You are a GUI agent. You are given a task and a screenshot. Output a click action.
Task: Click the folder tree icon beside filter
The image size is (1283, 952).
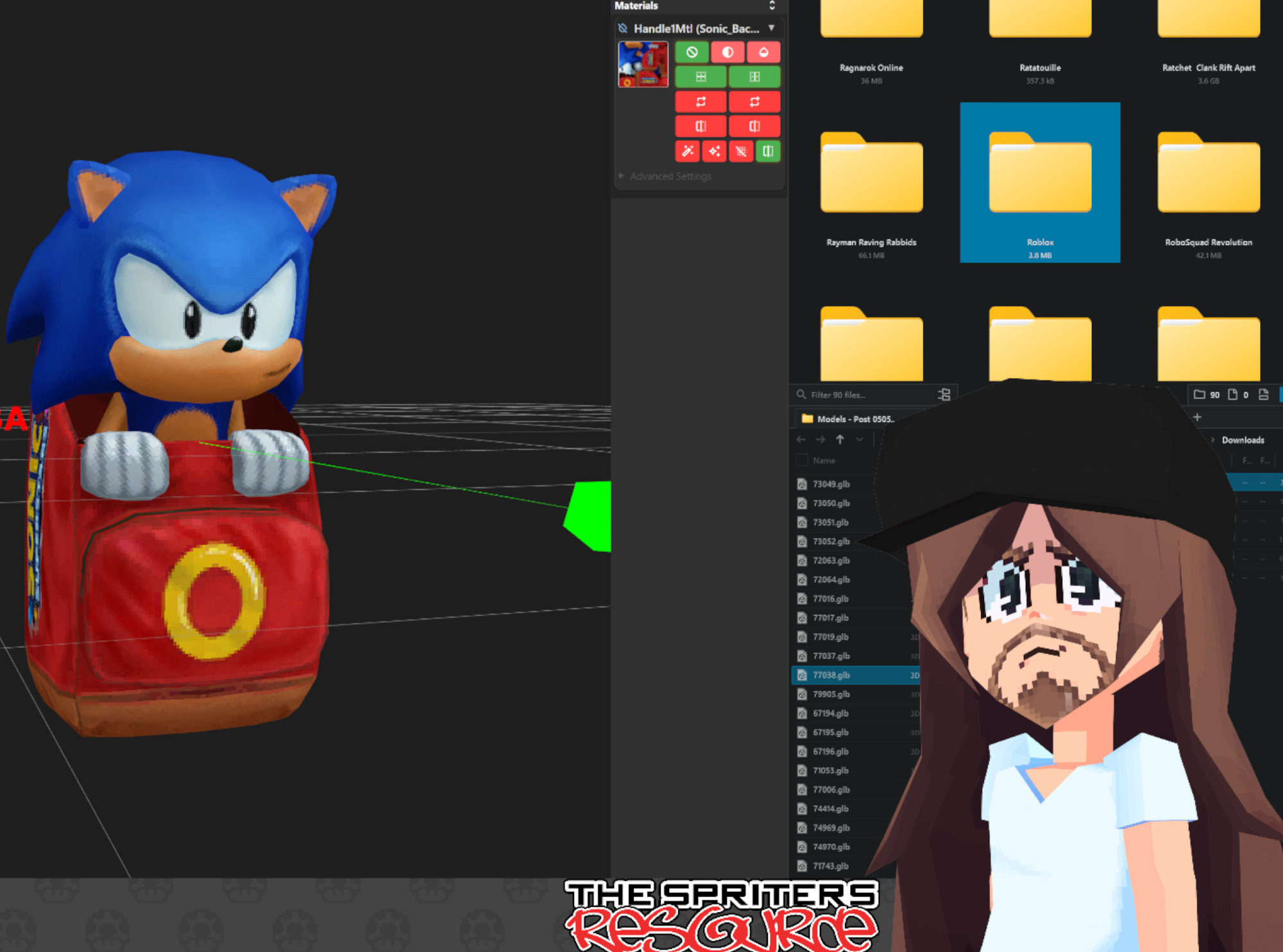944,395
